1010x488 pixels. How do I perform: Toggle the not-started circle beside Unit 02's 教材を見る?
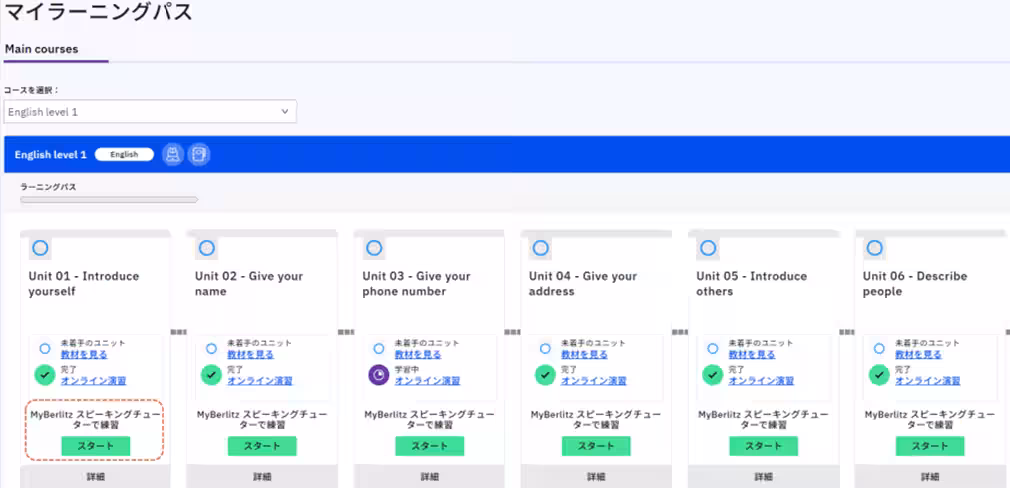[x=211, y=349]
